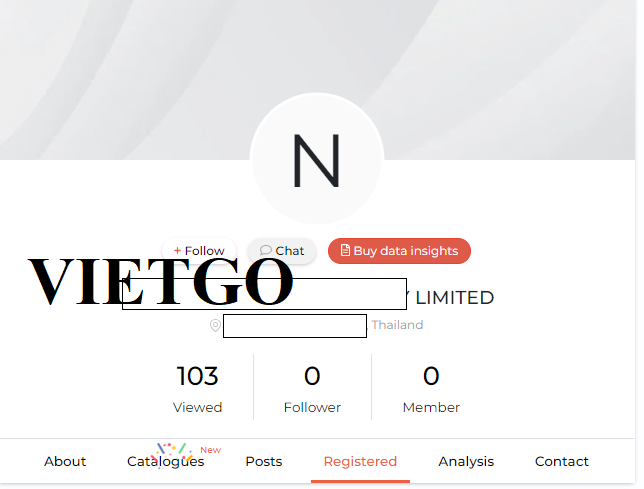The image size is (644, 489).
Task: Open the About tab
Action: tap(65, 461)
